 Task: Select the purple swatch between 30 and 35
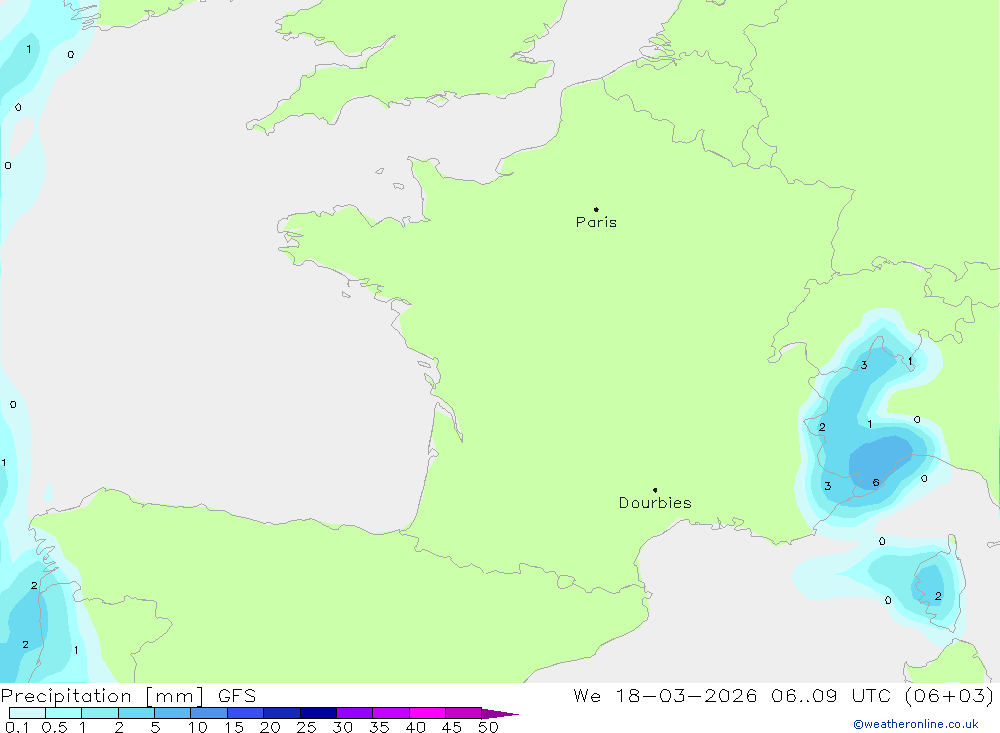[355, 713]
